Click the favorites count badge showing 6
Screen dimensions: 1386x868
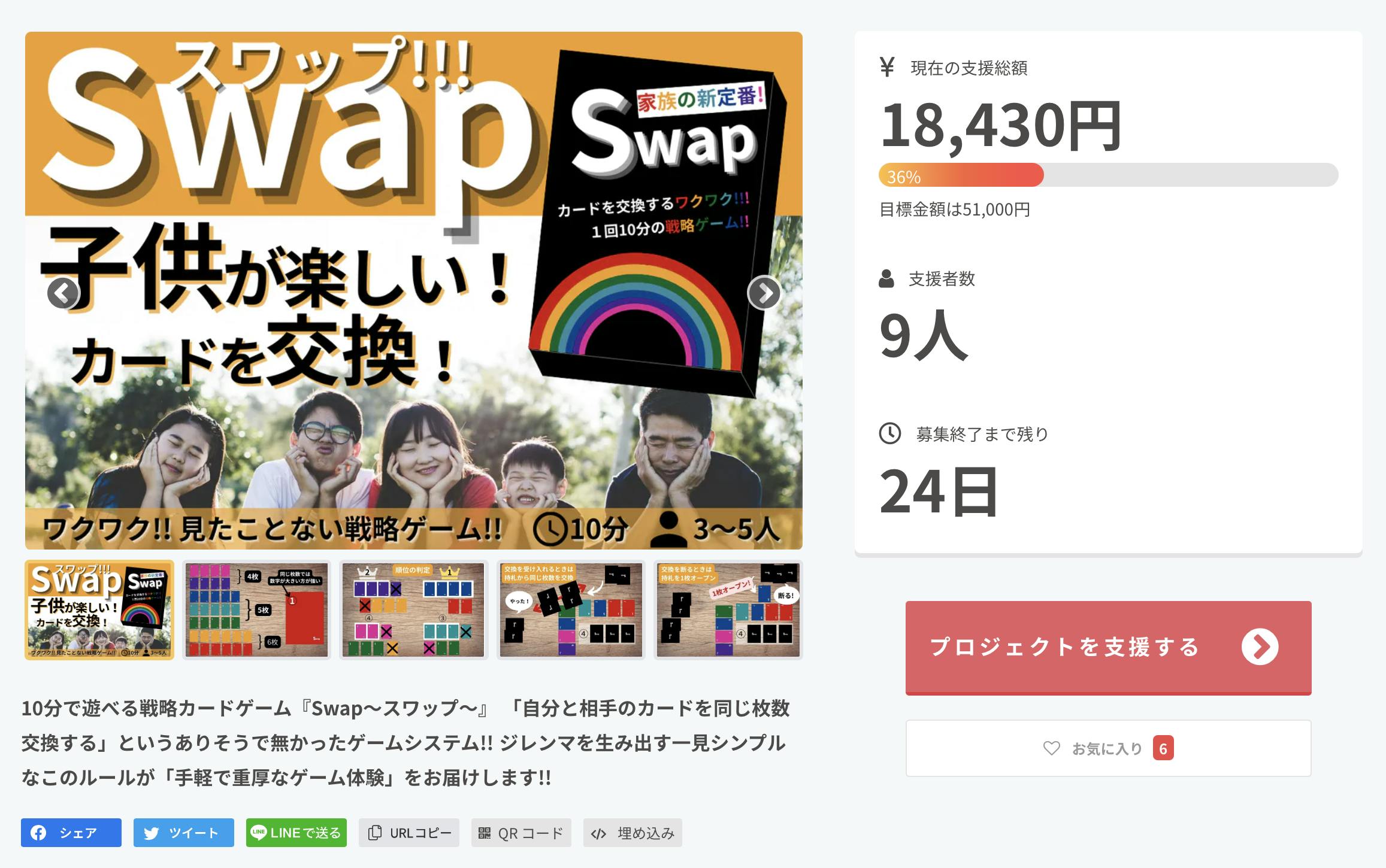point(1163,748)
